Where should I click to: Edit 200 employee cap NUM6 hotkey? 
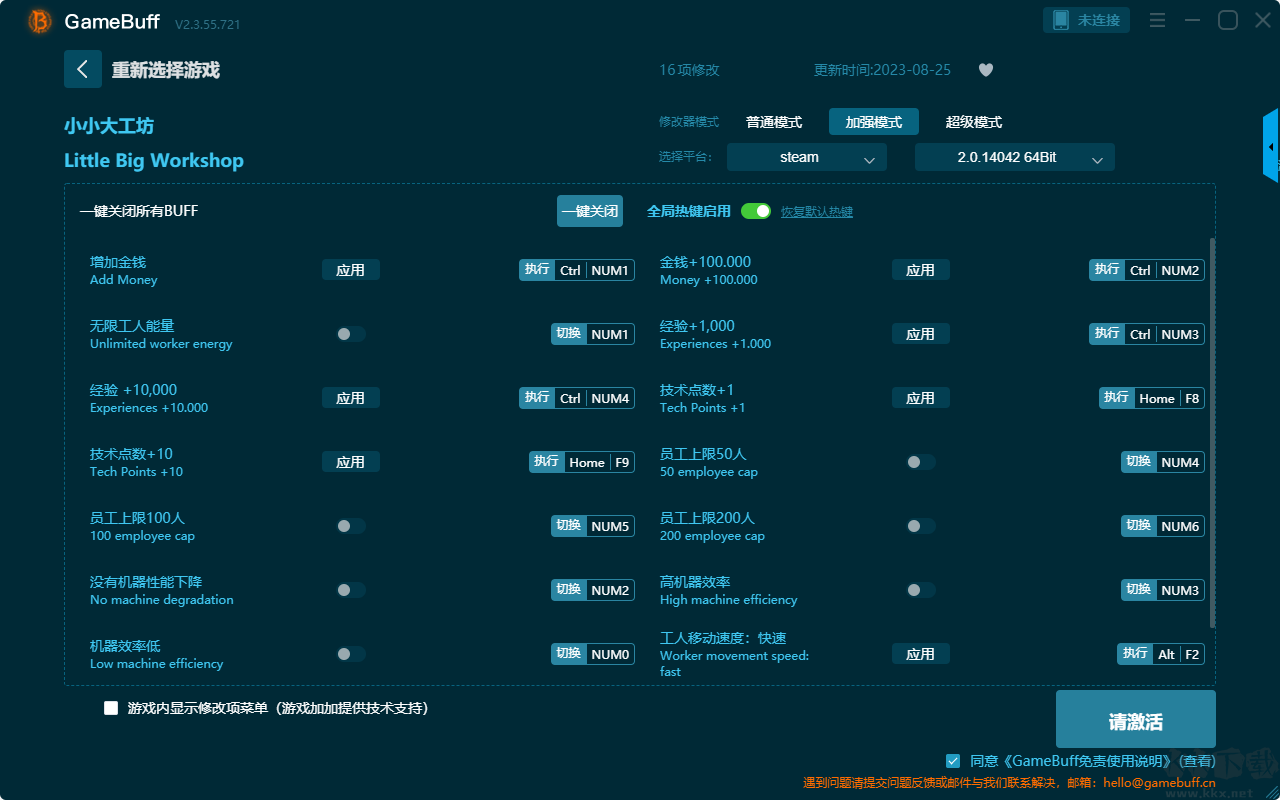[x=1163, y=526]
